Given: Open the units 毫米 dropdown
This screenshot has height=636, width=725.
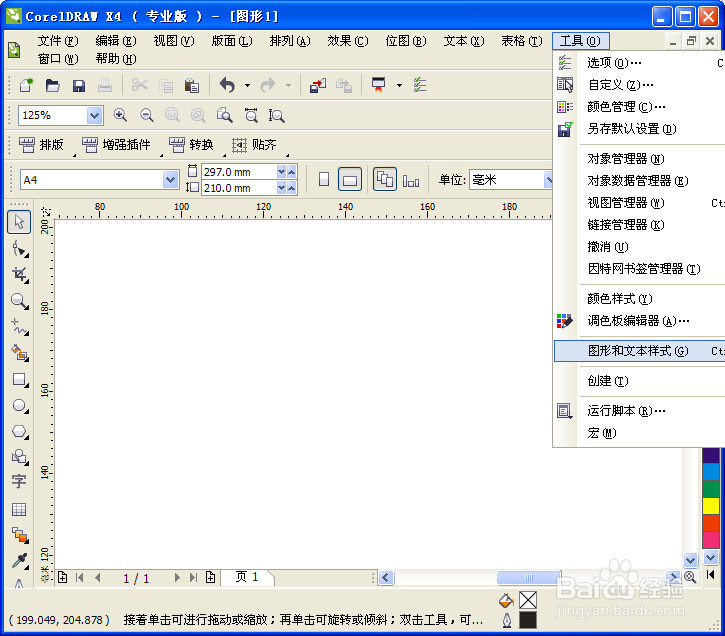Looking at the screenshot, I should coord(549,179).
